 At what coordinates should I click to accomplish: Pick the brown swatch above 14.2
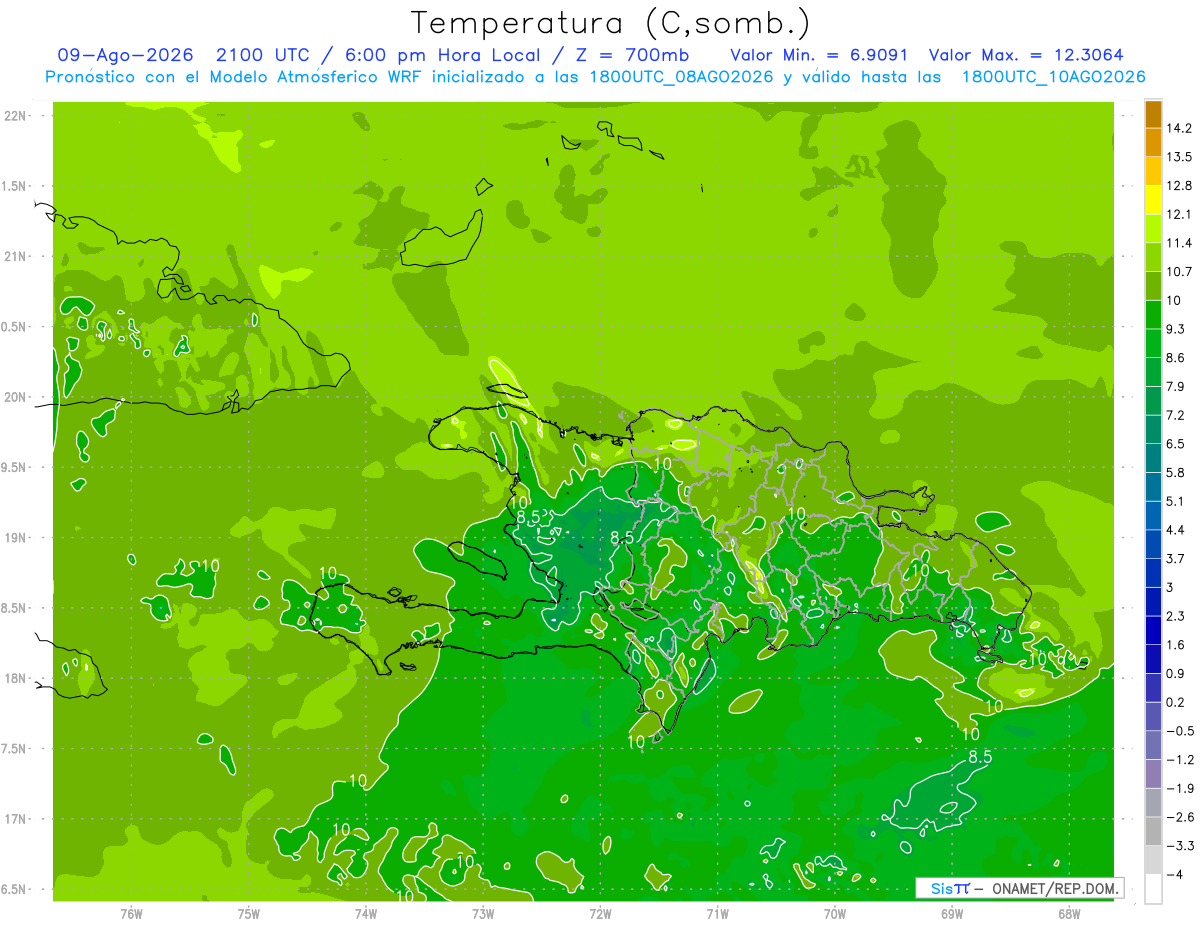pyautogui.click(x=1153, y=114)
